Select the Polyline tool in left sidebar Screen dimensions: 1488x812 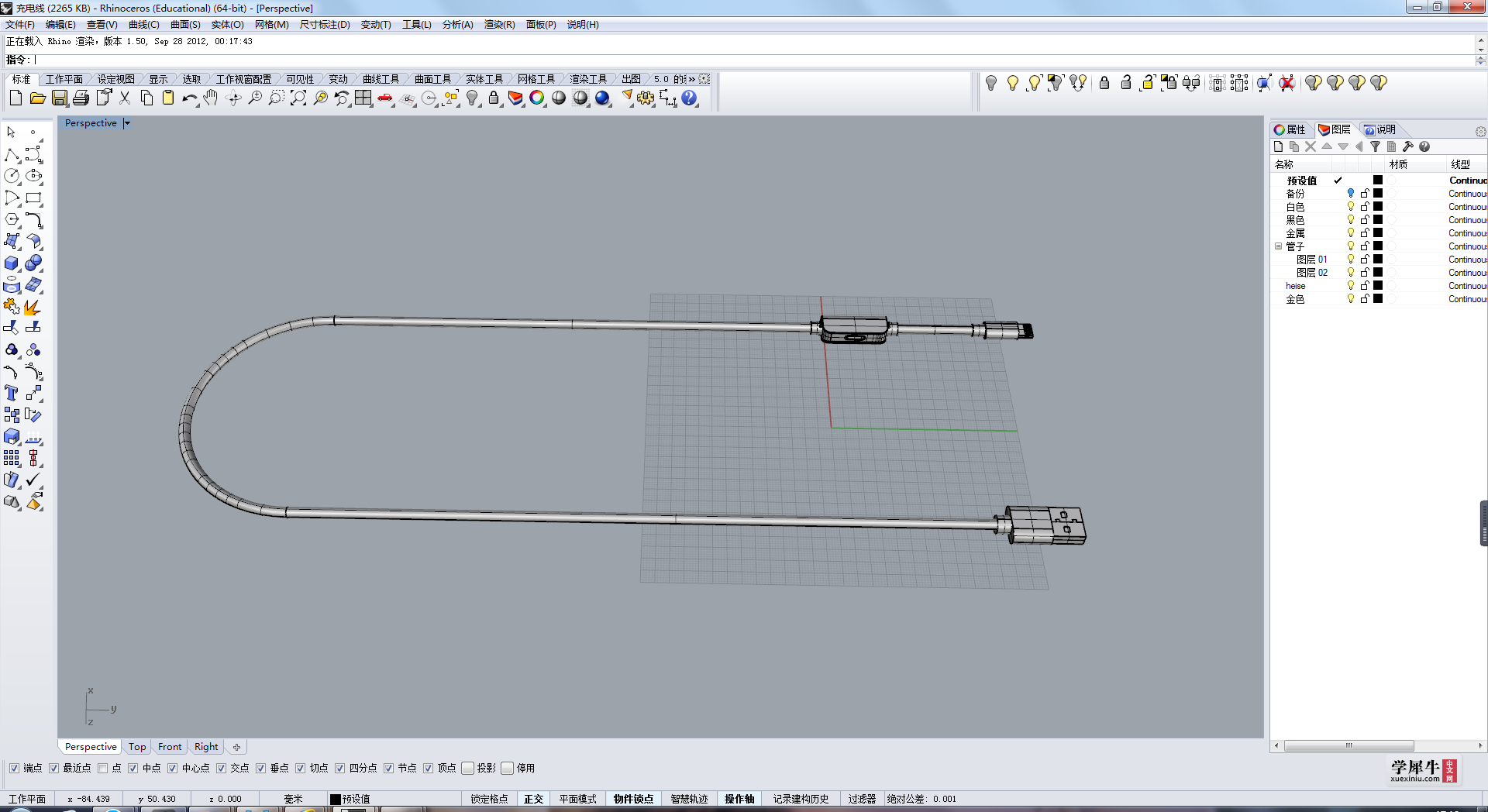tap(12, 155)
